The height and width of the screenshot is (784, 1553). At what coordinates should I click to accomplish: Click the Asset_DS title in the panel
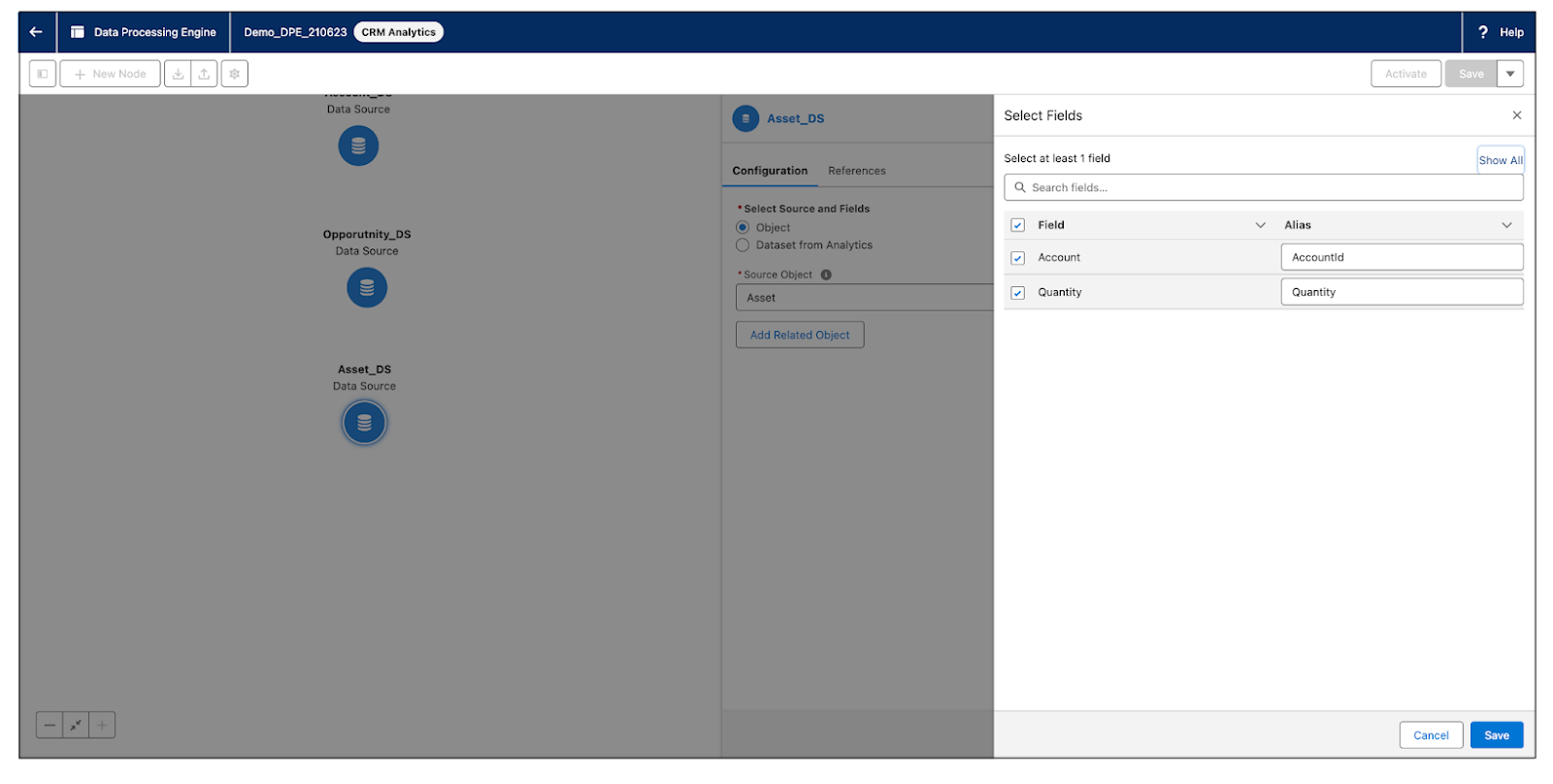click(796, 118)
